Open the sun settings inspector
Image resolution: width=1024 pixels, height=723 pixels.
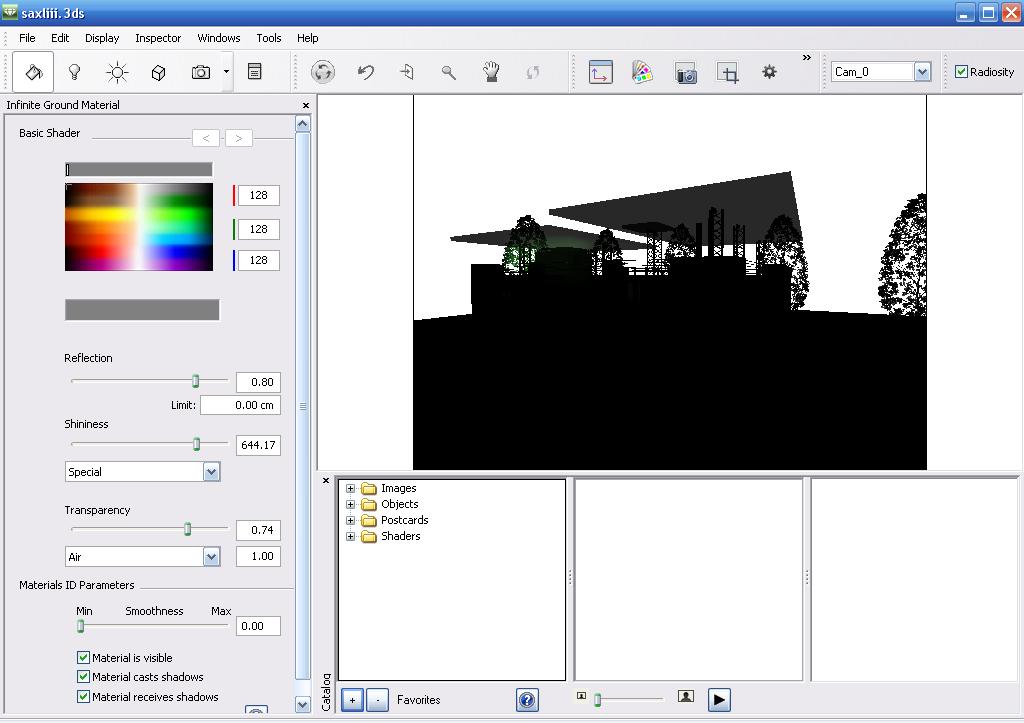(x=117, y=72)
